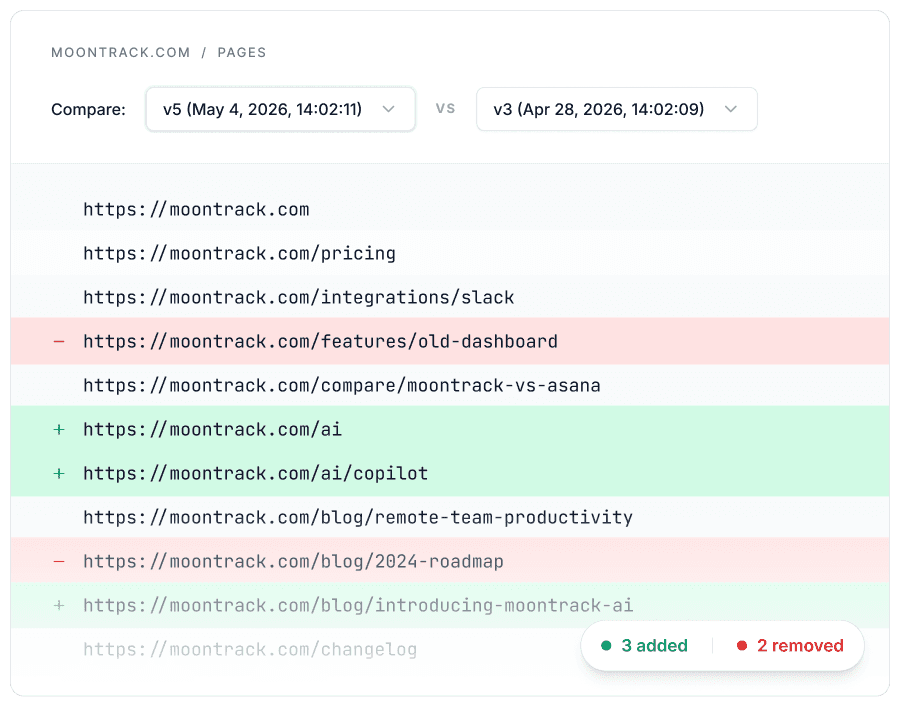900x707 pixels.
Task: Select the moontrack.com/changelog URL
Action: pyautogui.click(x=250, y=650)
